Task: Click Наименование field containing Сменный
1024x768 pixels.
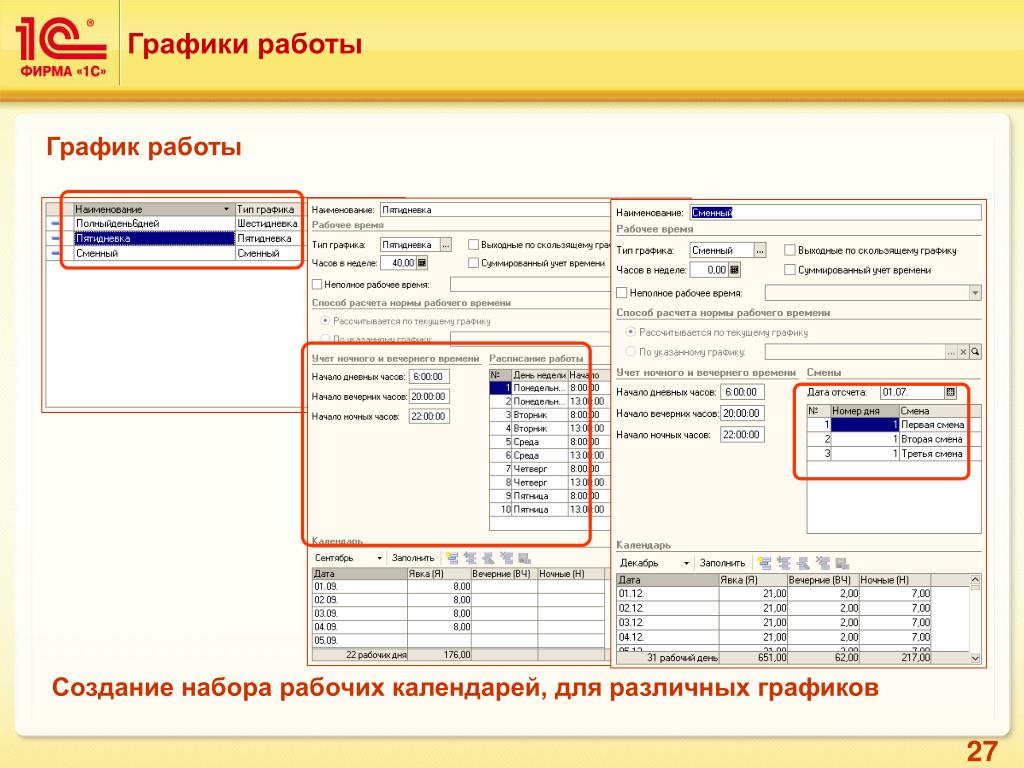Action: click(x=835, y=212)
